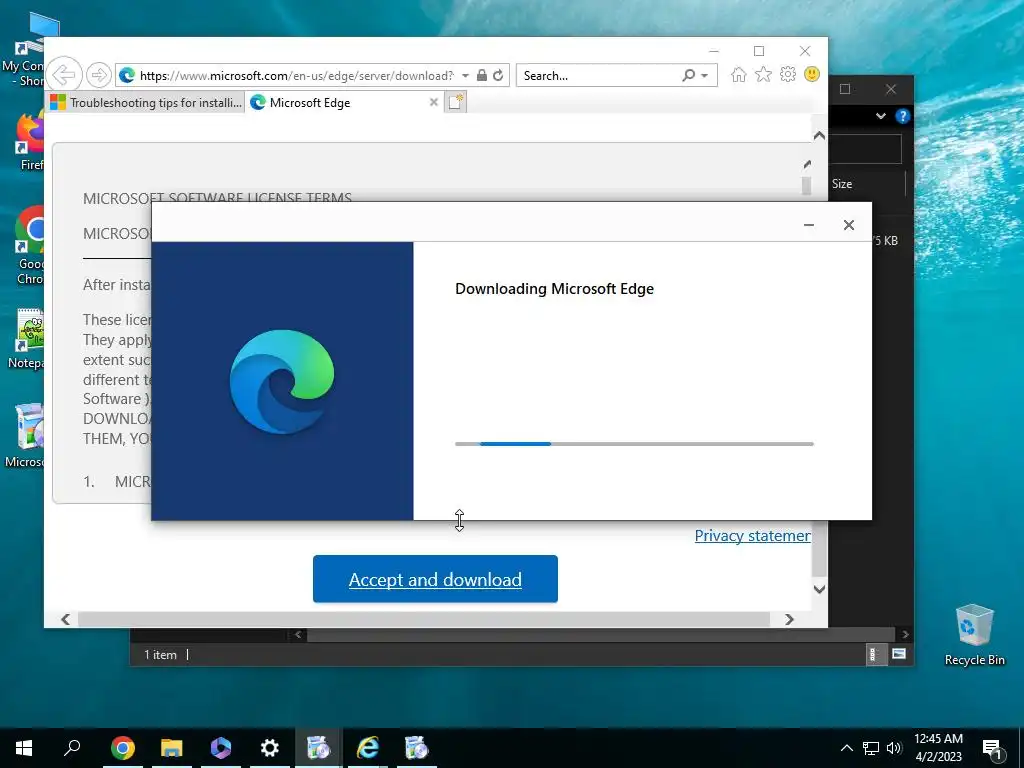Maximize the File Explorer window
Screen dimensions: 1024x768
tap(844, 89)
